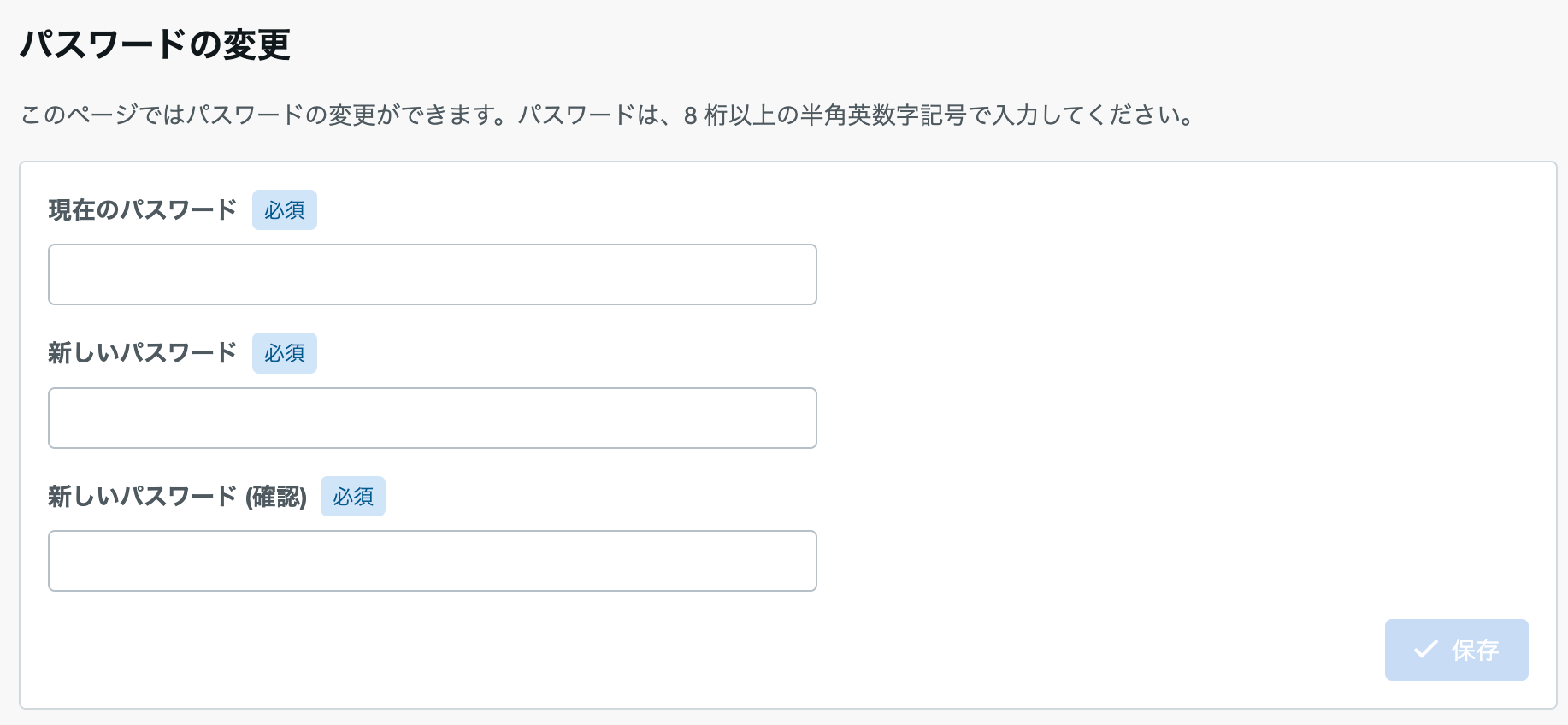Image resolution: width=1568 pixels, height=725 pixels.
Task: Click the (確認) part of the label
Action: [x=276, y=497]
